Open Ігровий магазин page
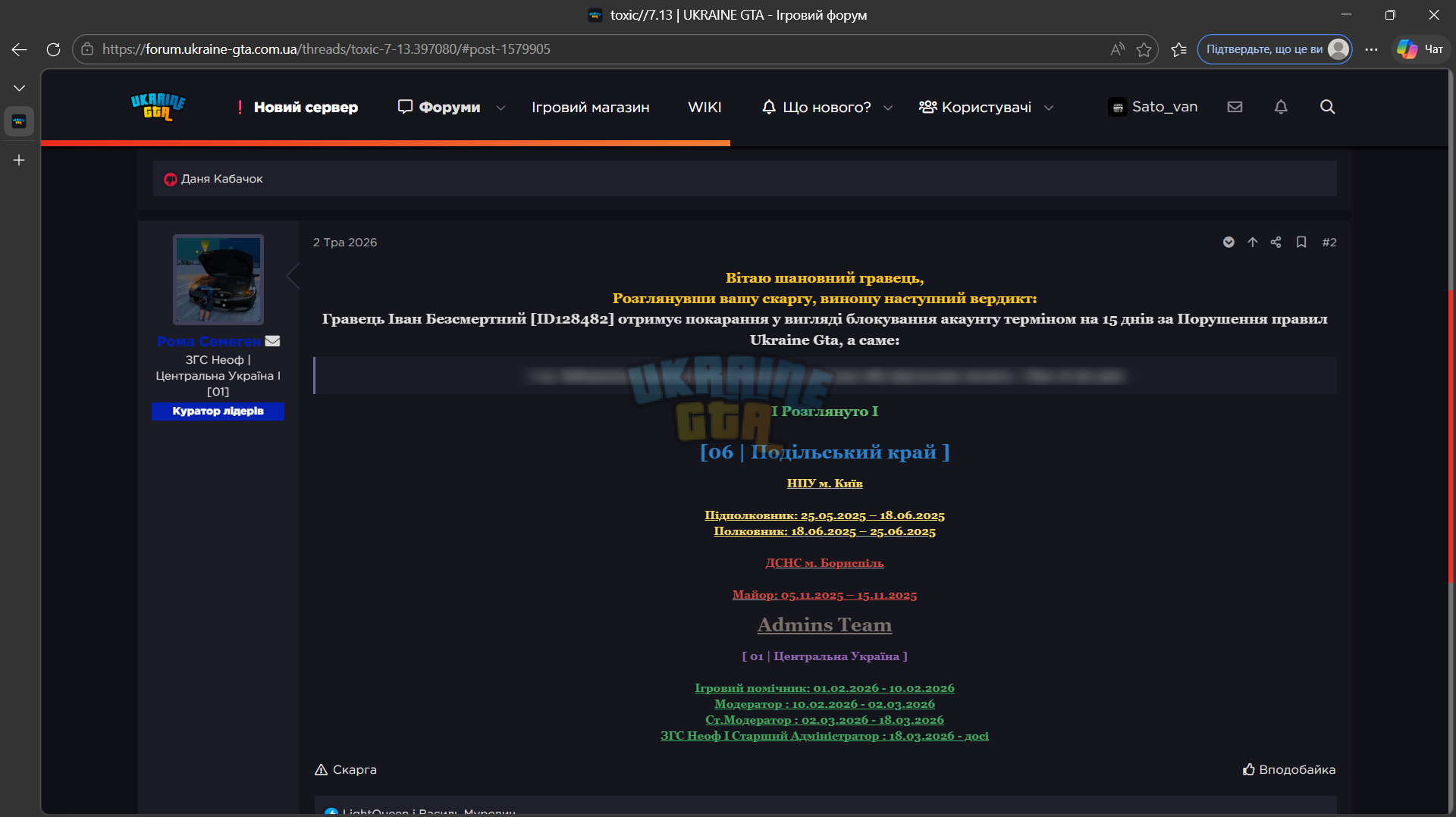Screen dimensions: 1456x817 (x=590, y=108)
